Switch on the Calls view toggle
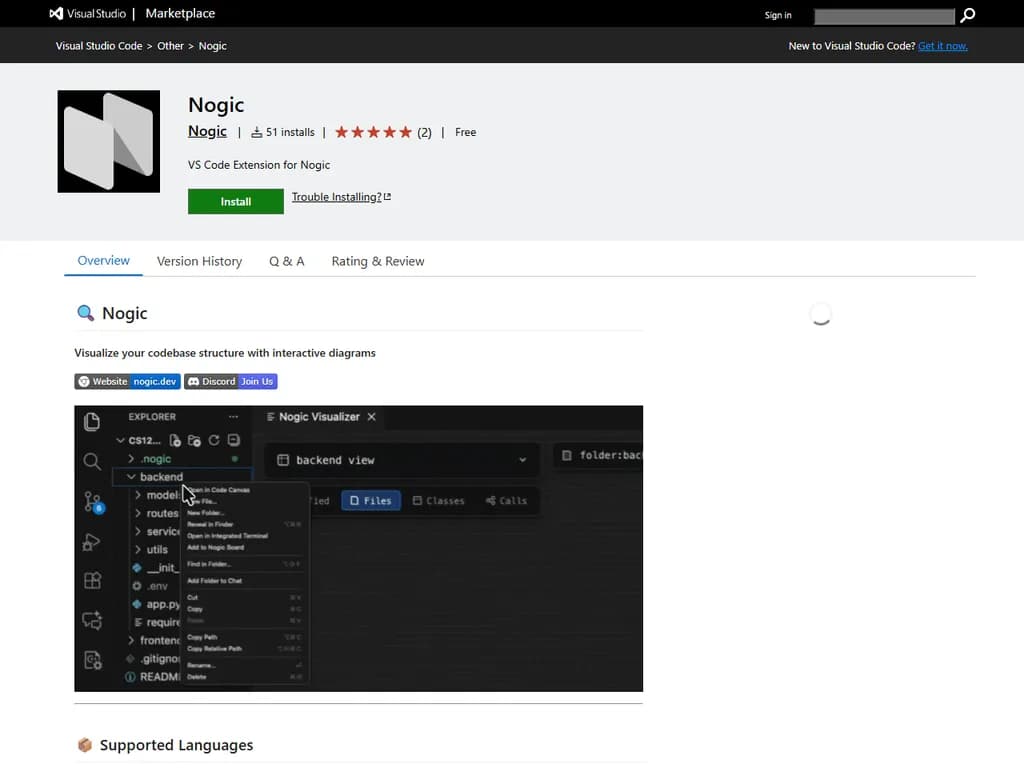The height and width of the screenshot is (768, 1024). click(506, 500)
